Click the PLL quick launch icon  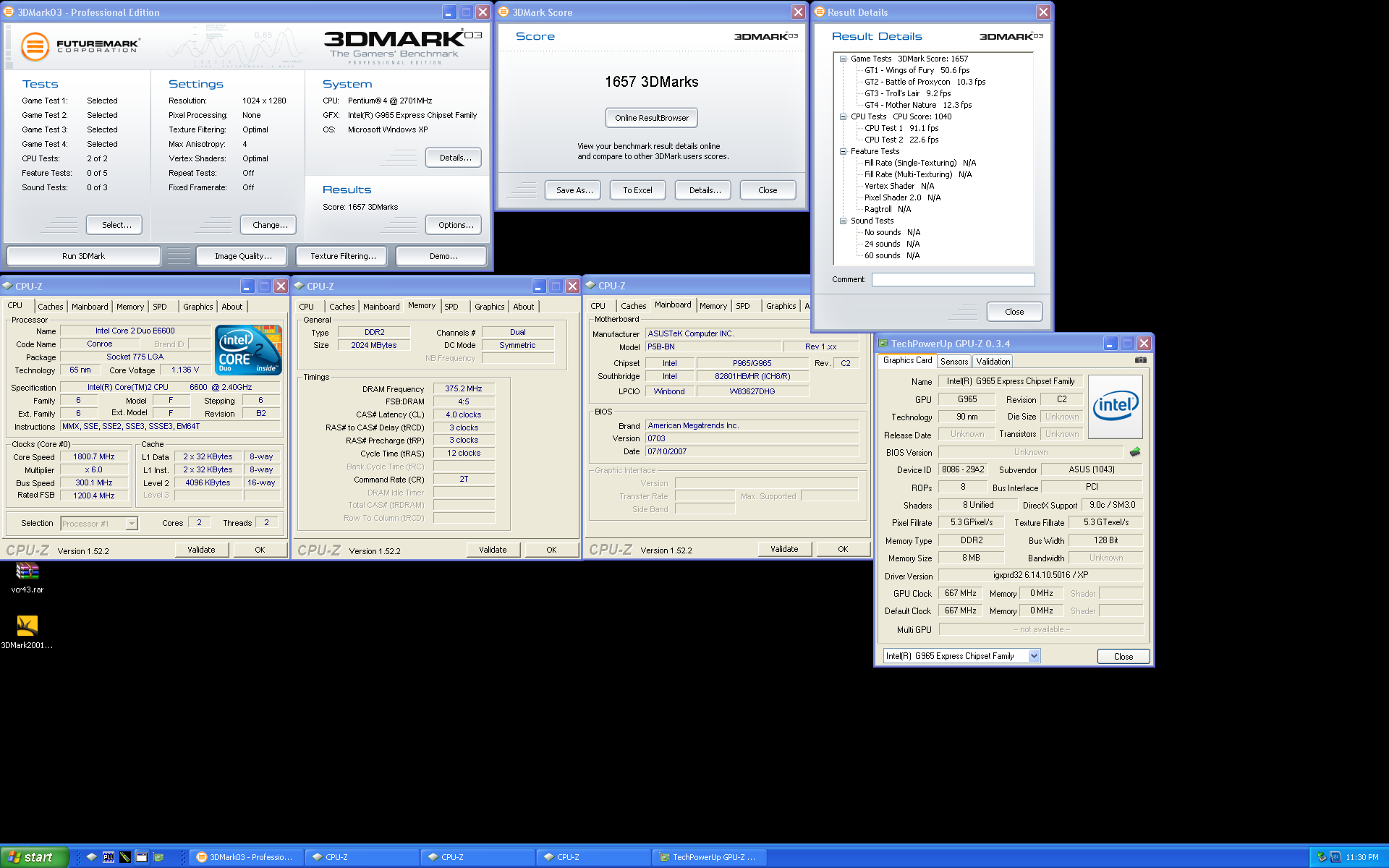point(109,857)
